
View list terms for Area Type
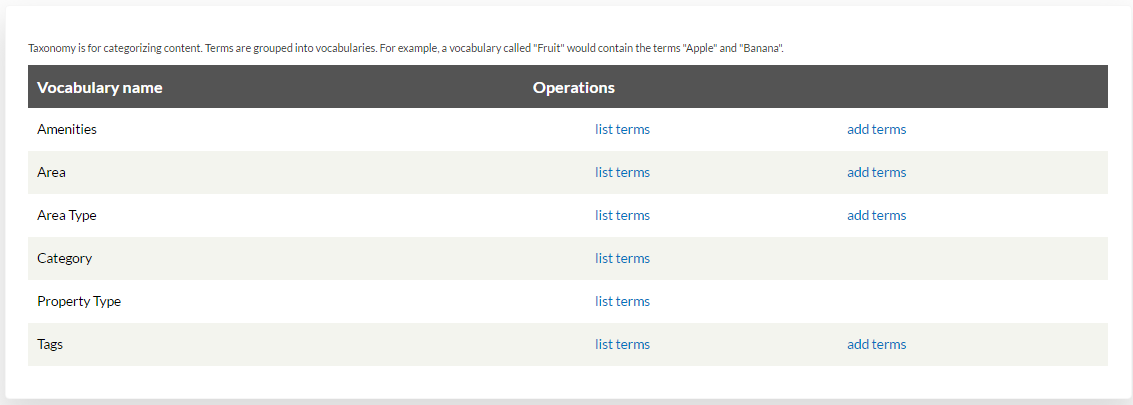click(x=622, y=216)
